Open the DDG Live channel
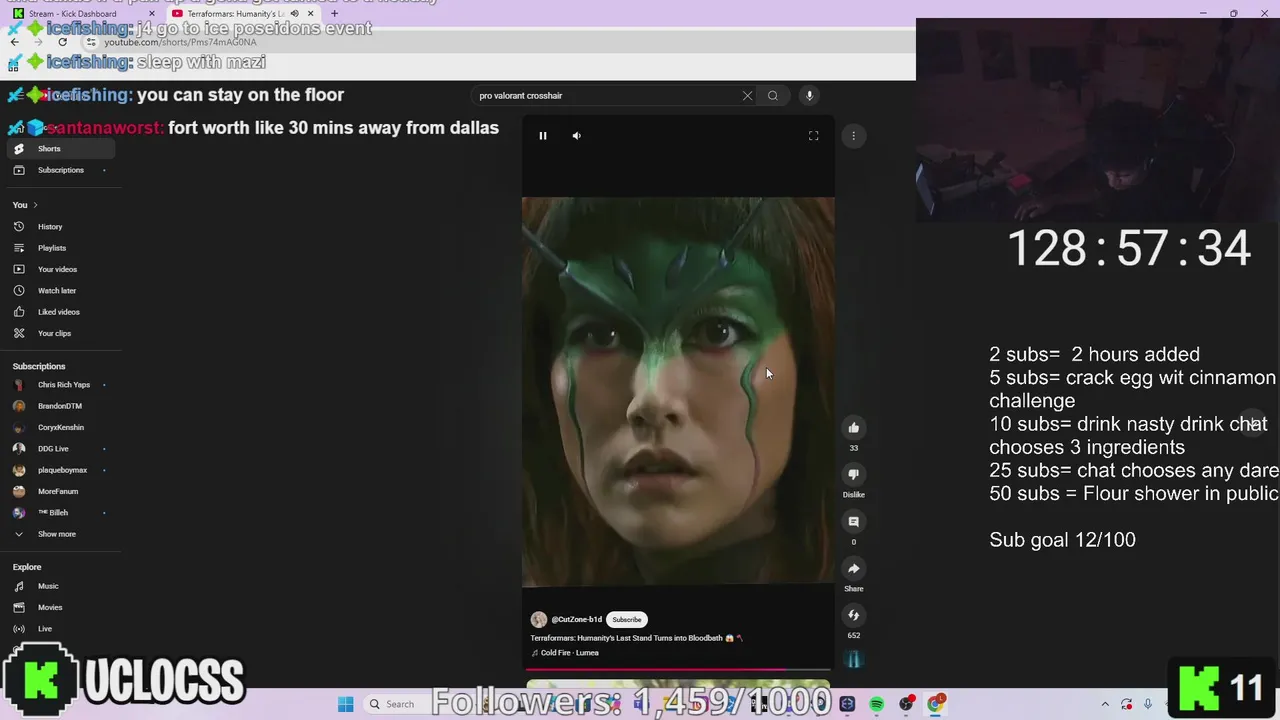The image size is (1280, 720). (60, 449)
